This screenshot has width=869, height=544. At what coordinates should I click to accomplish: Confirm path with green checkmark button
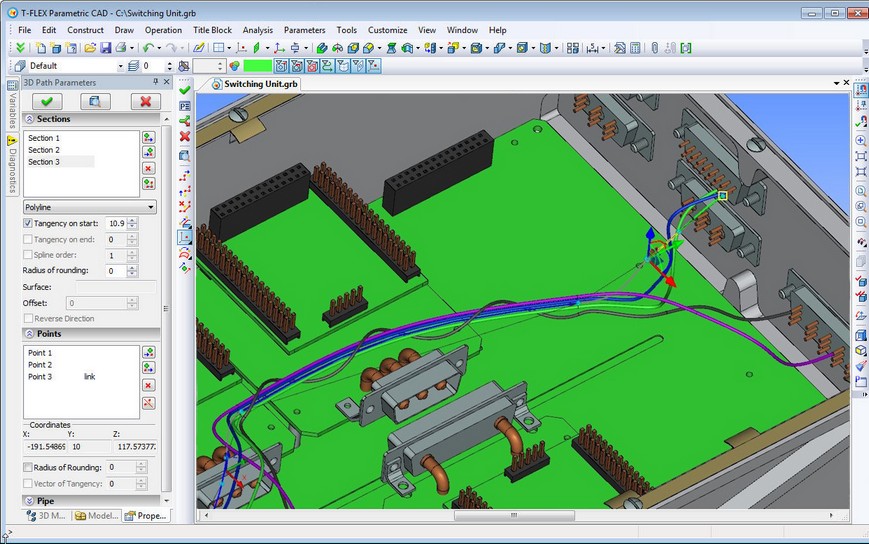46,101
